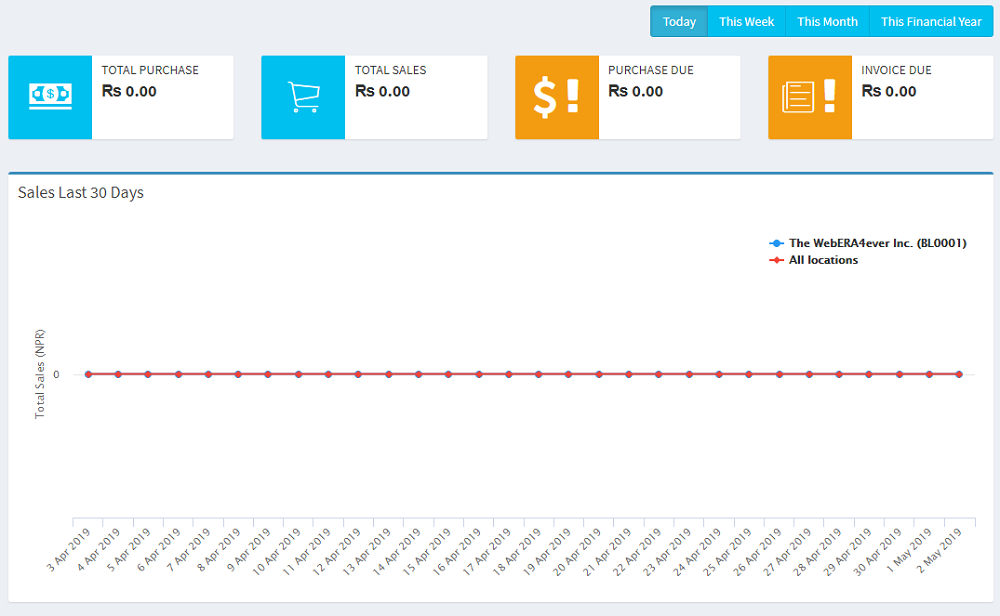Image resolution: width=1000 pixels, height=616 pixels.
Task: Switch to This Week filter
Action: (x=746, y=22)
